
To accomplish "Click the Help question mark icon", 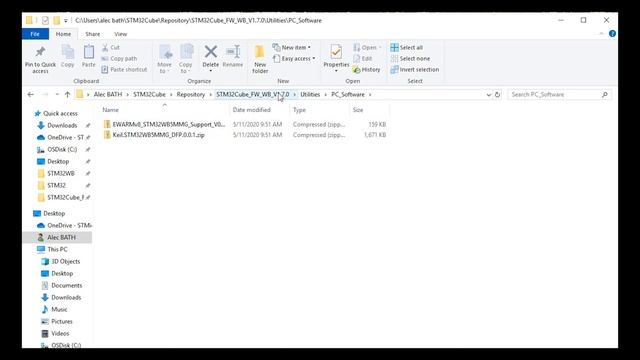I will click(x=612, y=34).
